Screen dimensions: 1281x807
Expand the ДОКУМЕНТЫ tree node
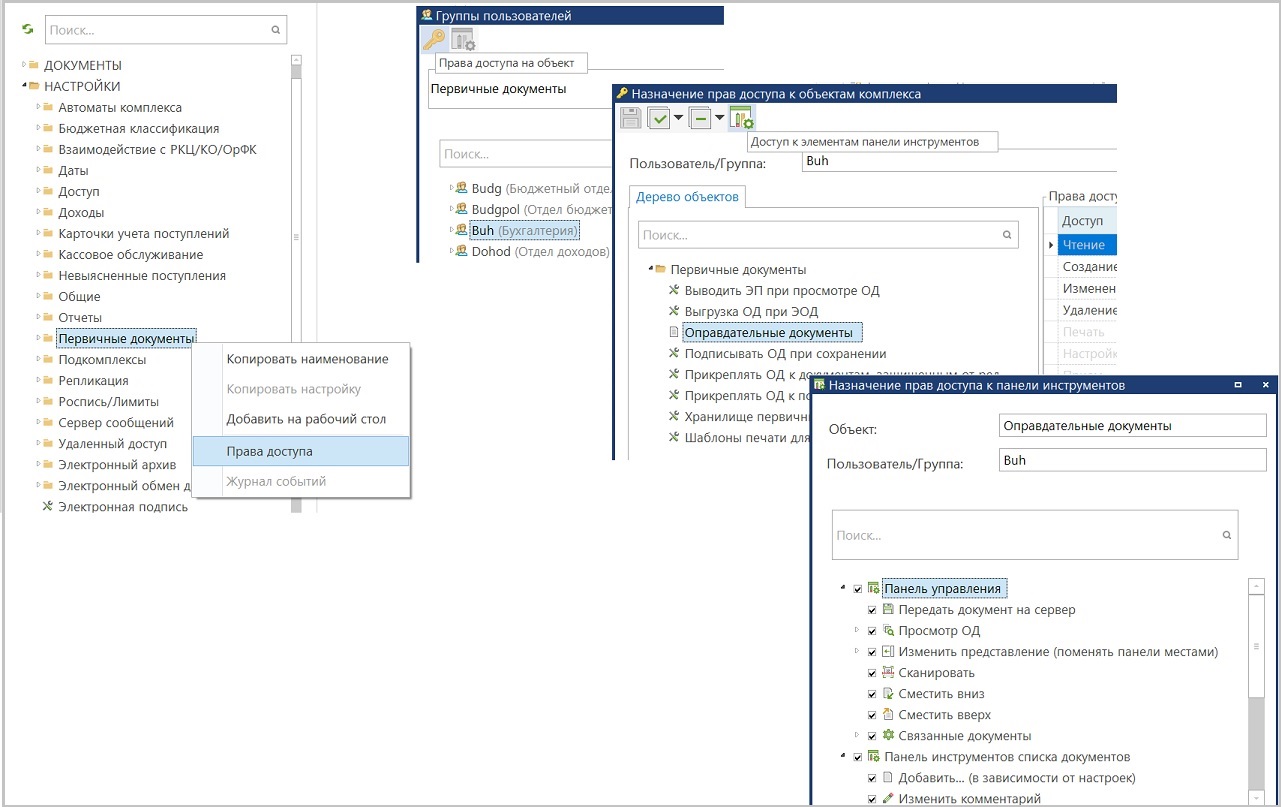(24, 65)
